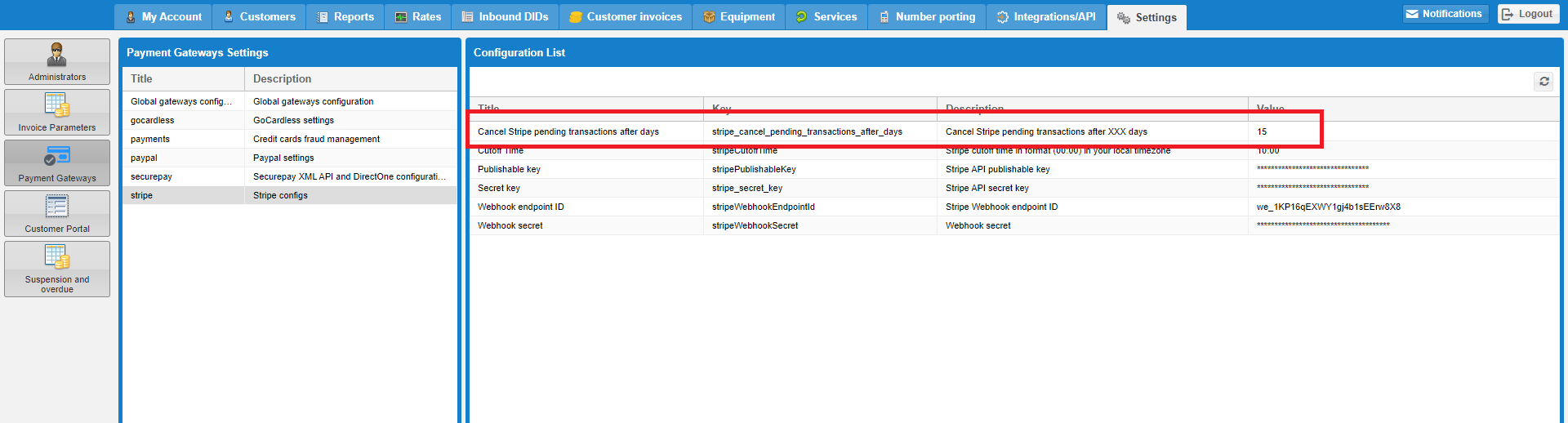Screen dimensions: 1568x423
Task: Go to the Rates tab
Action: tap(417, 16)
